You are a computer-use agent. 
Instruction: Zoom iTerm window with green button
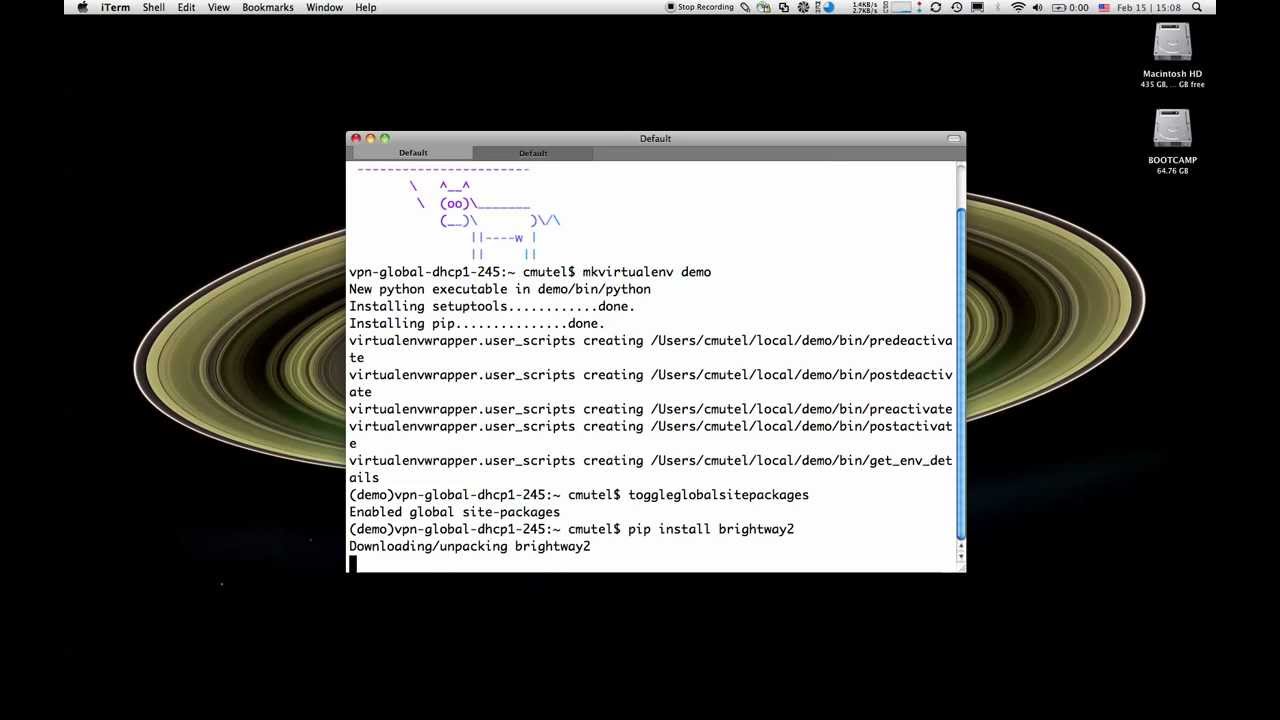(x=385, y=138)
